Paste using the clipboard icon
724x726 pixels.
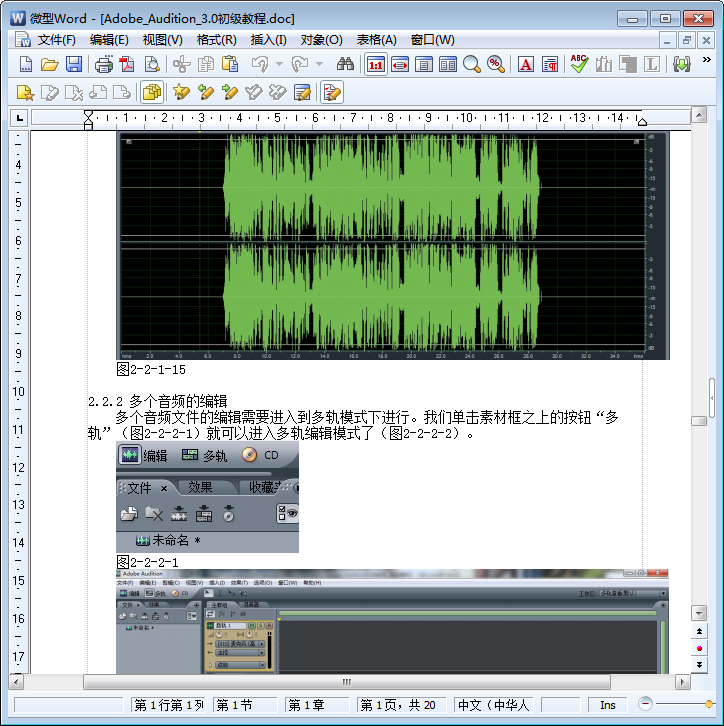coord(230,64)
